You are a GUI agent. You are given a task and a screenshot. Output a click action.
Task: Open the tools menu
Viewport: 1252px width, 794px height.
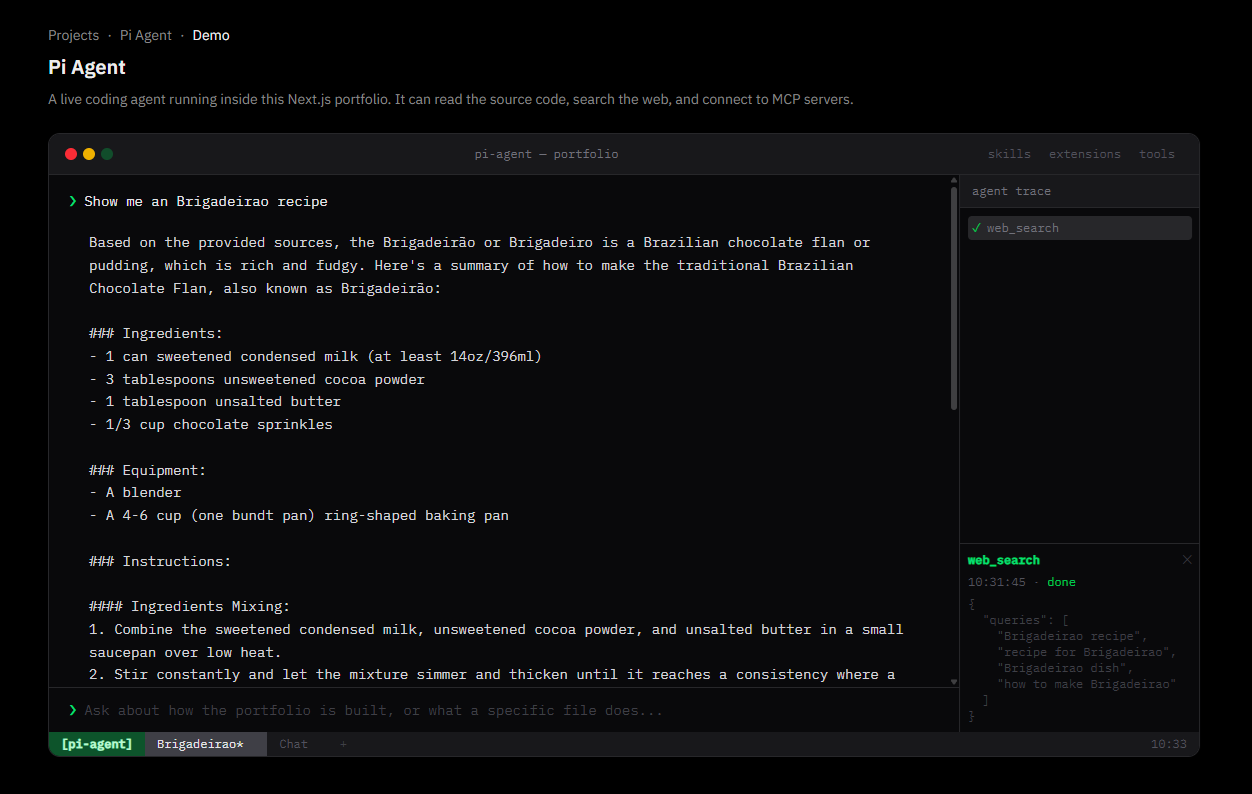pyautogui.click(x=1157, y=154)
